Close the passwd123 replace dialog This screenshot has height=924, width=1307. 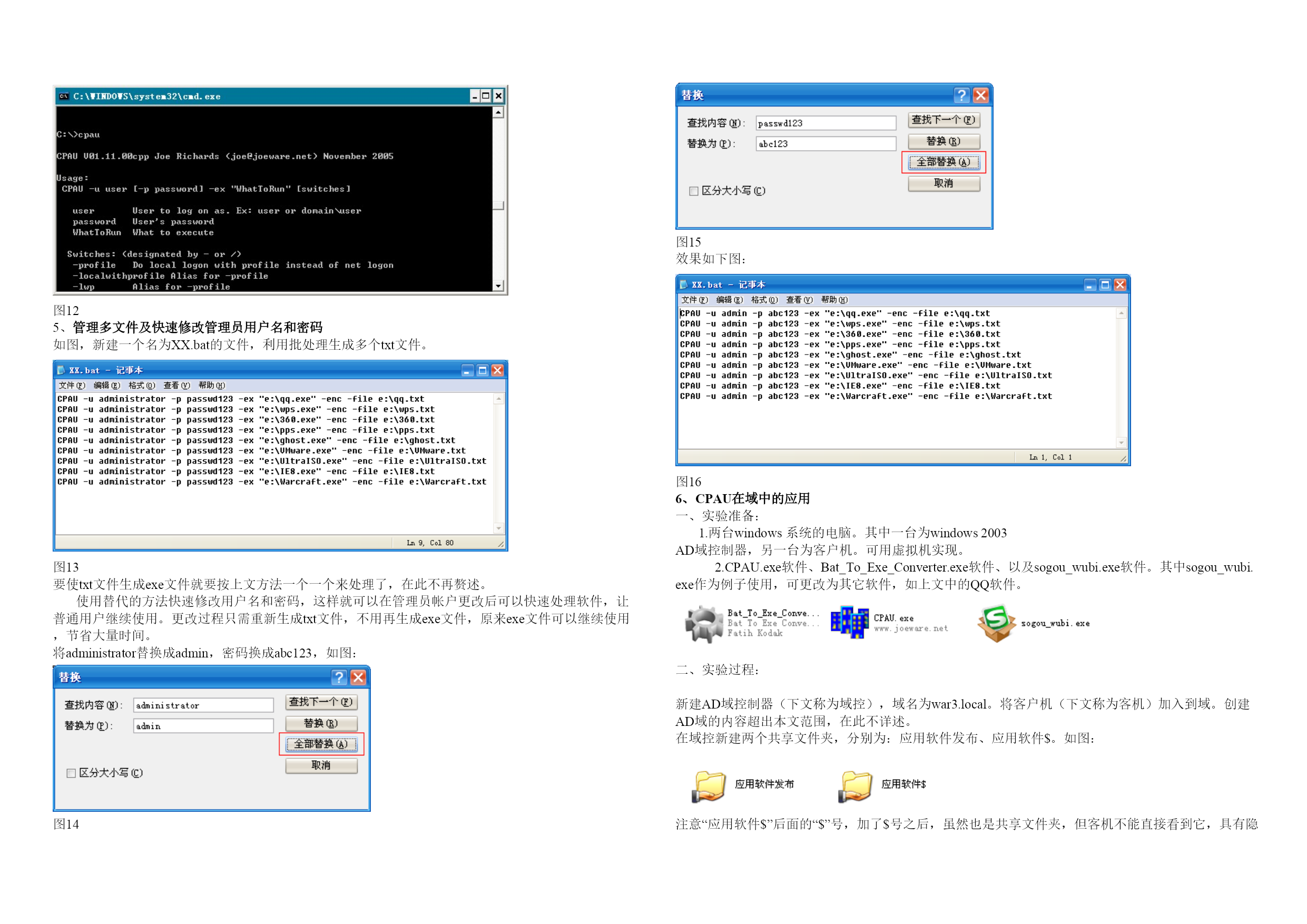980,95
